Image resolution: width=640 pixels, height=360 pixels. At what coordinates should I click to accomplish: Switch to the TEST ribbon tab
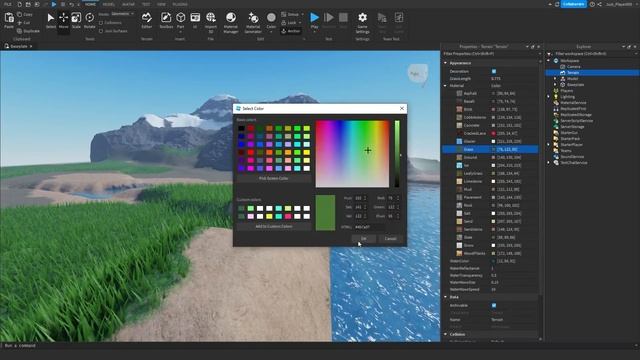click(x=146, y=4)
